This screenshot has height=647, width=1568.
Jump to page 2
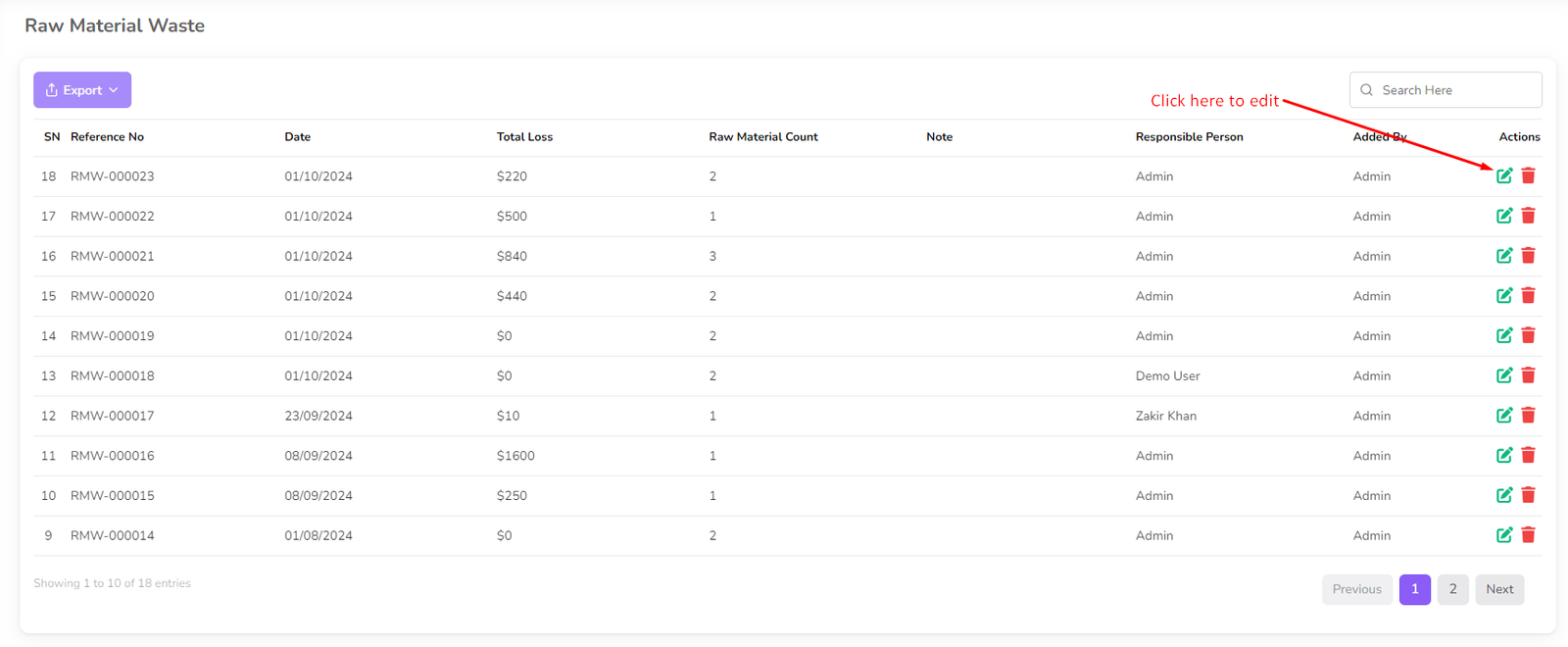click(x=1452, y=589)
